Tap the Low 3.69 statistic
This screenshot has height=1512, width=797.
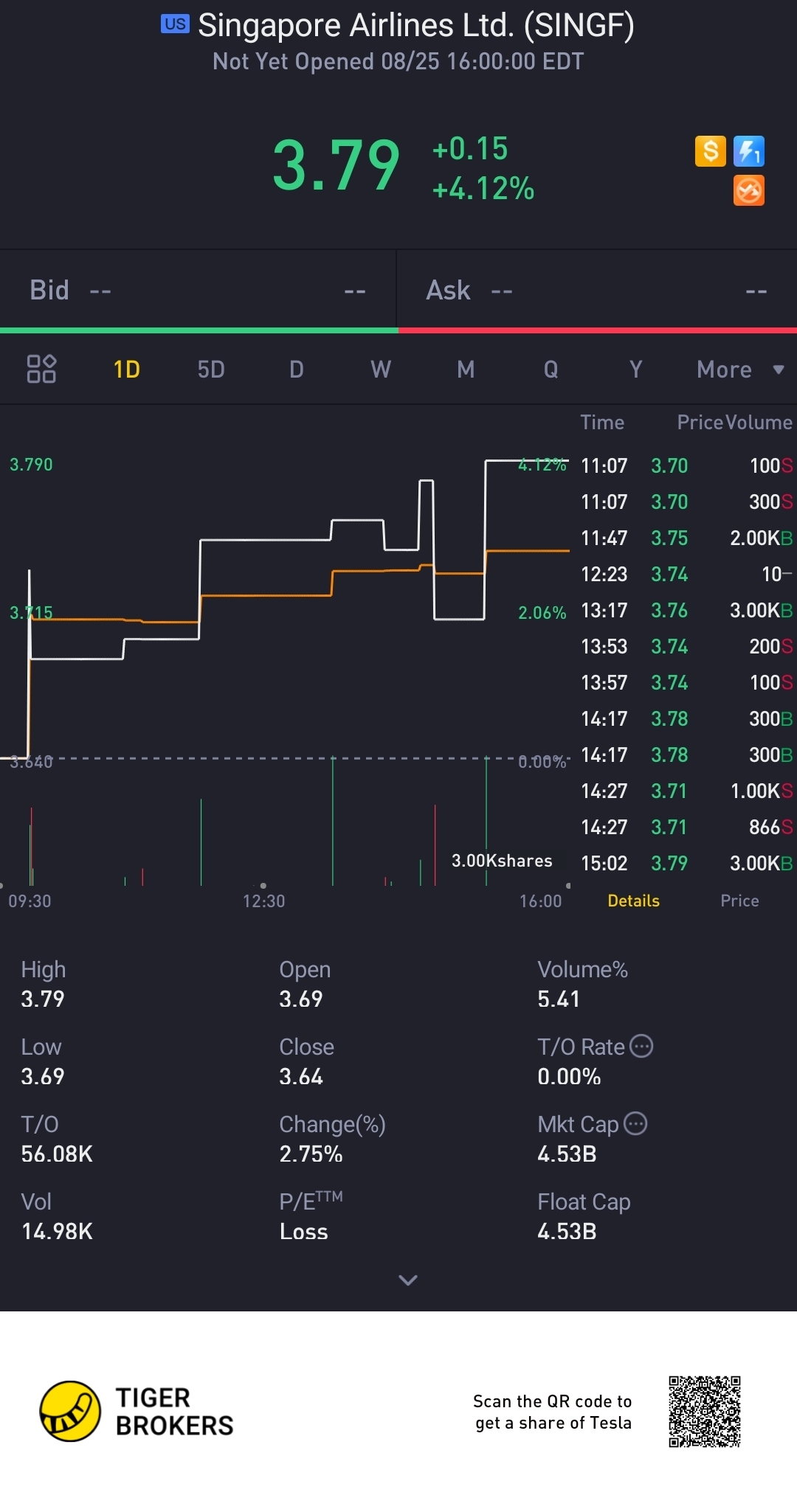(43, 1061)
